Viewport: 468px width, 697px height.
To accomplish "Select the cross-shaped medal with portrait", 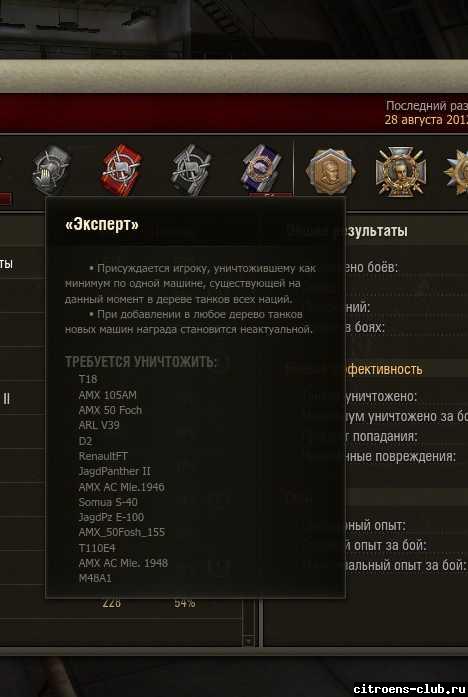I will click(x=400, y=172).
